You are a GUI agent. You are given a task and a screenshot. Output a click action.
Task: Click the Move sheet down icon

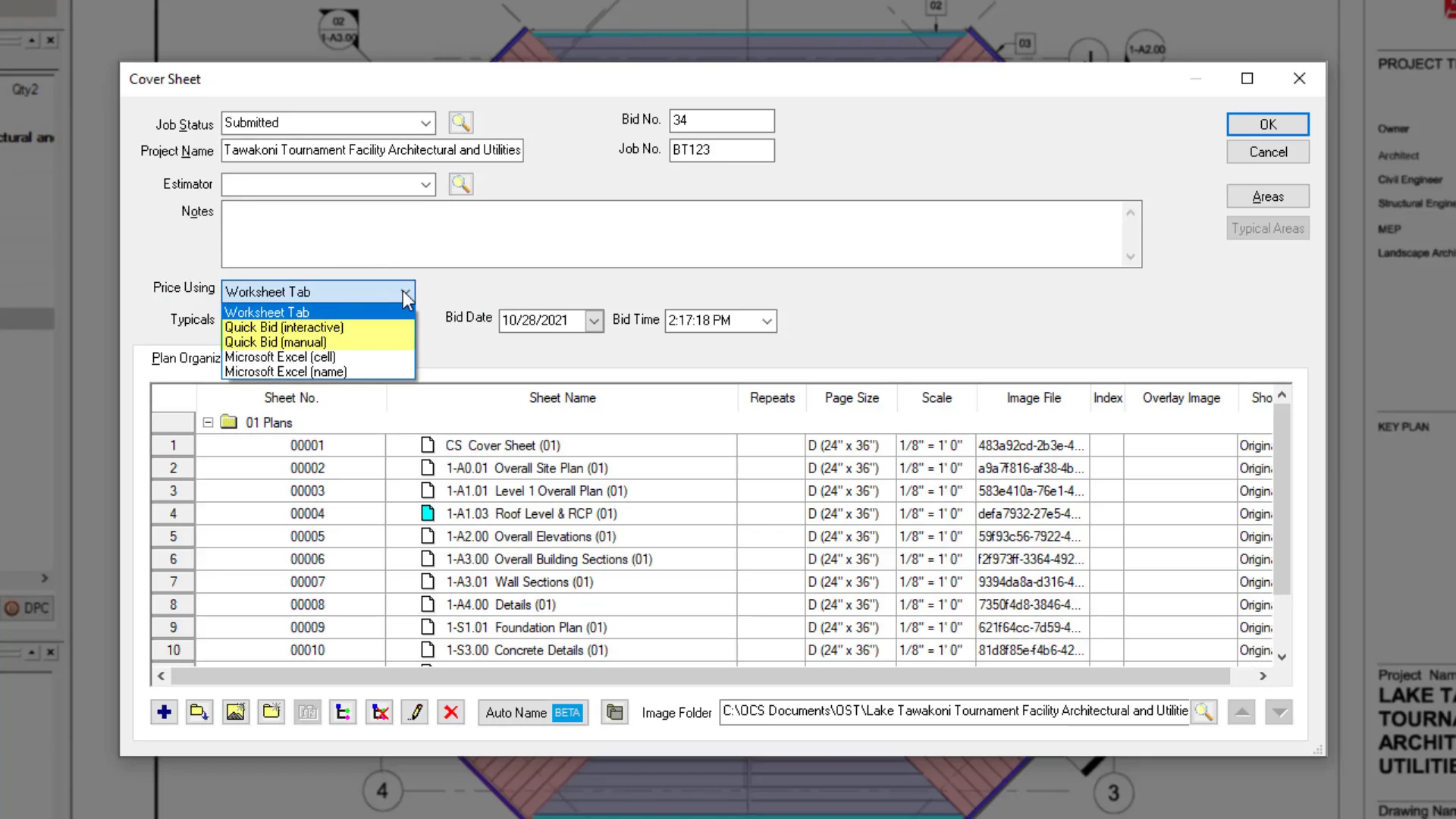tap(1281, 712)
